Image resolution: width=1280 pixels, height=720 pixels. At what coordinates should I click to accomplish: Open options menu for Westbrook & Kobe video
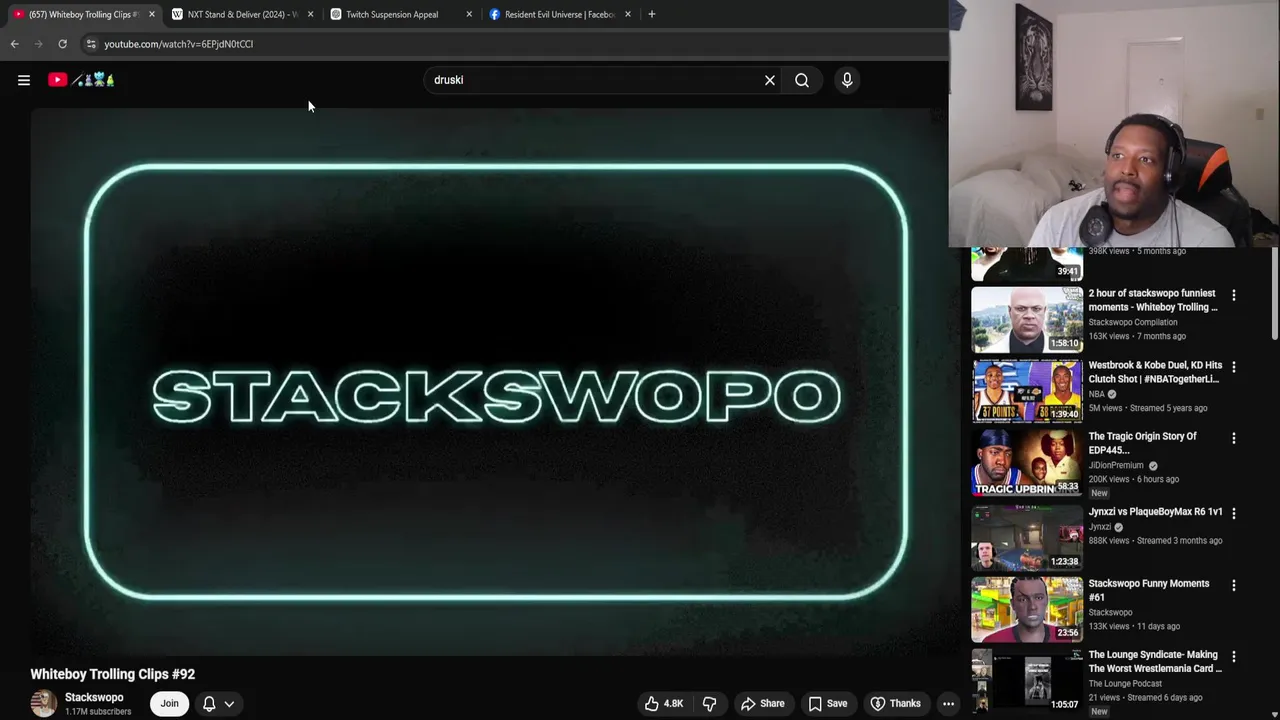tap(1234, 367)
